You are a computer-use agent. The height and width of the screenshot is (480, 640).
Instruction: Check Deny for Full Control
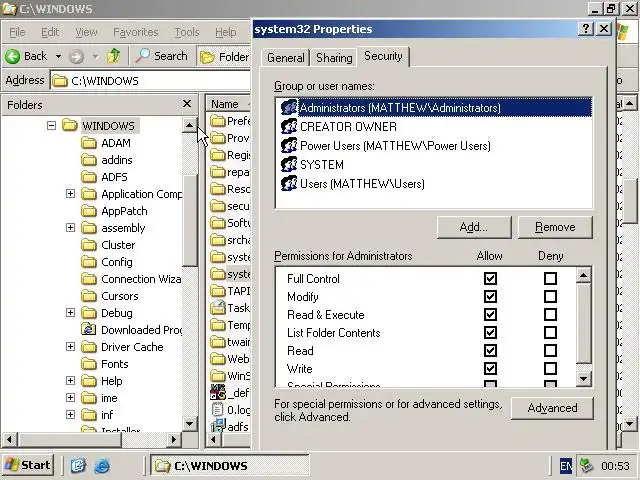[x=550, y=279]
